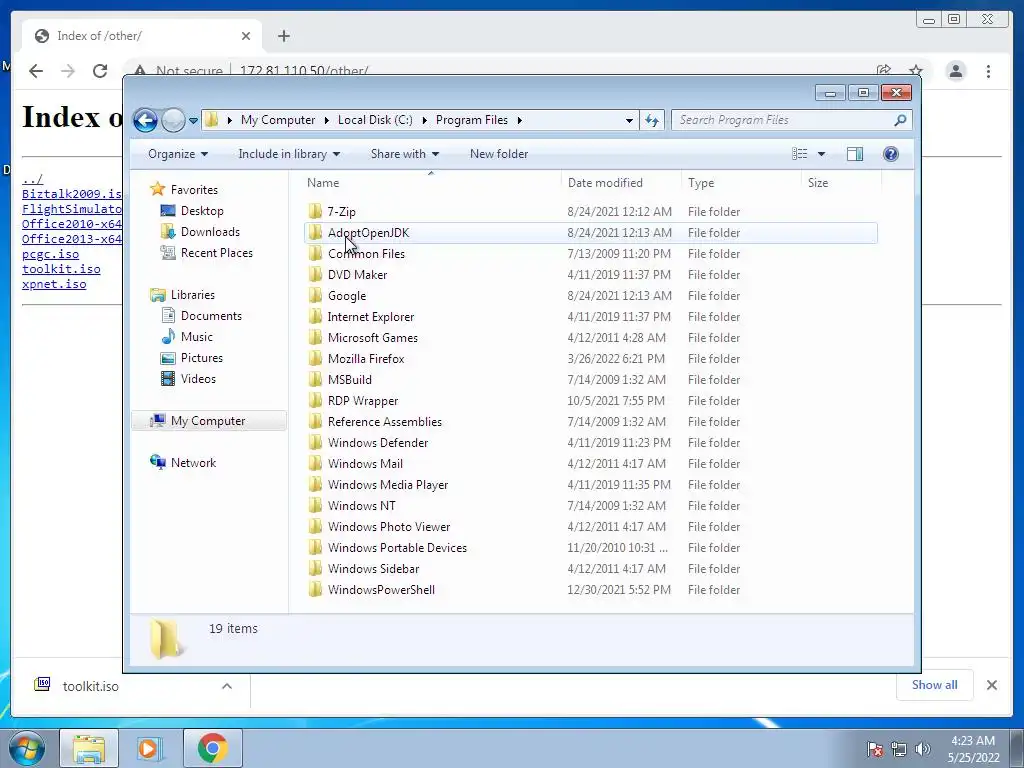Open xpnet.iso link in Chrome page
This screenshot has width=1024, height=768.
point(54,284)
